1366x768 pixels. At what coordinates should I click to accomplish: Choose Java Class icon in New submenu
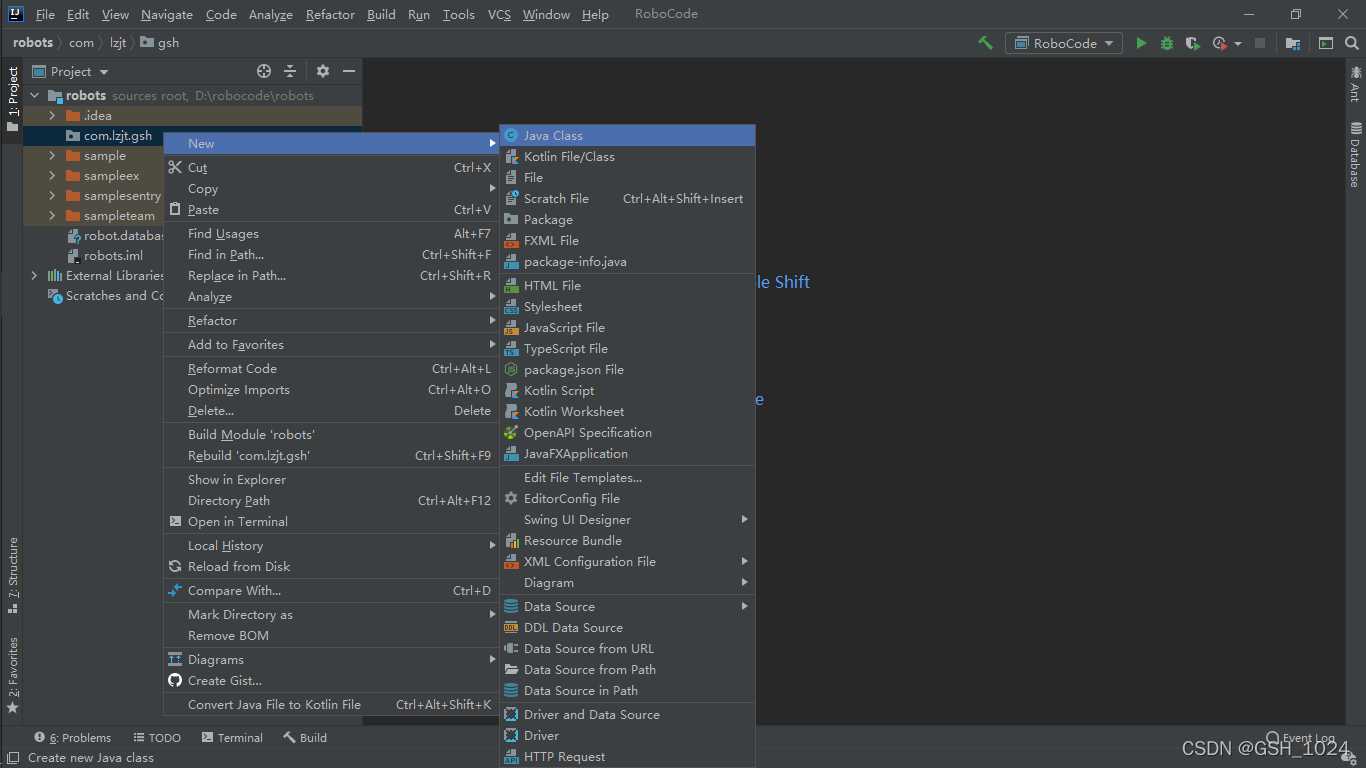pyautogui.click(x=511, y=136)
